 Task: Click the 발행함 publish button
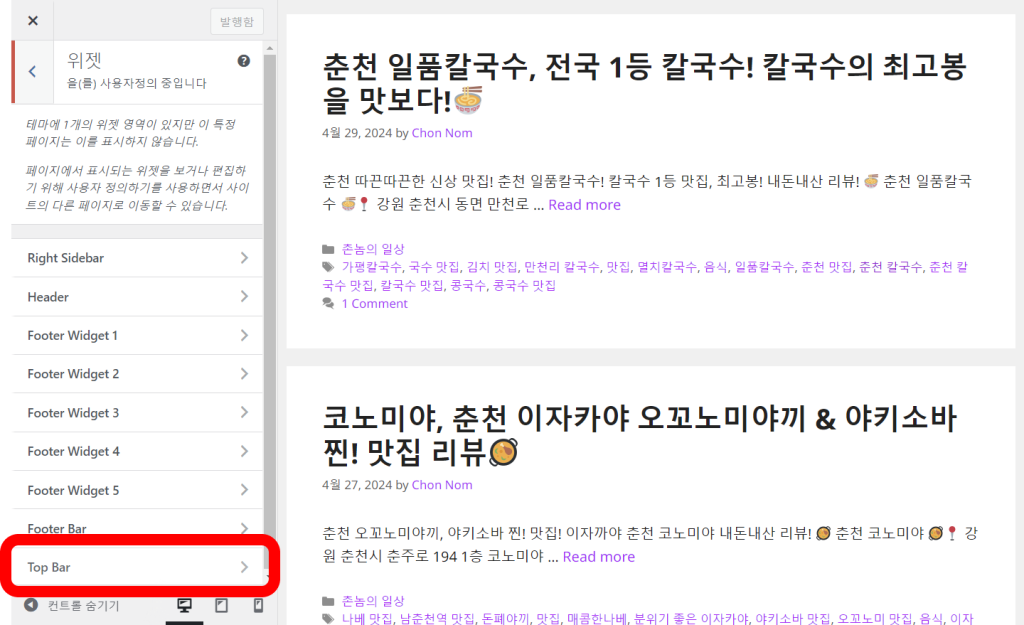click(236, 22)
